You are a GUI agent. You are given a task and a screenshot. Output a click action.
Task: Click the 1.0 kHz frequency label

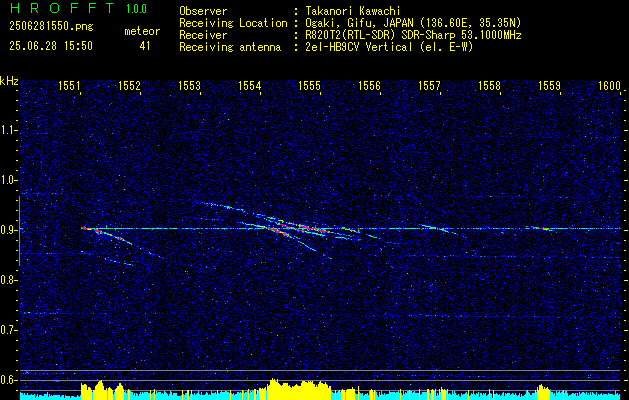point(8,180)
